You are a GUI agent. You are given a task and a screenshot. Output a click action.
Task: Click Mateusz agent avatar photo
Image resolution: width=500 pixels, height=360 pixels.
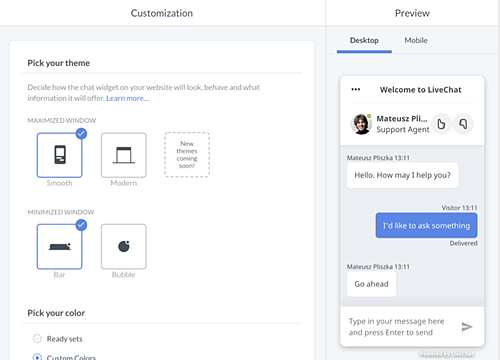(x=361, y=124)
